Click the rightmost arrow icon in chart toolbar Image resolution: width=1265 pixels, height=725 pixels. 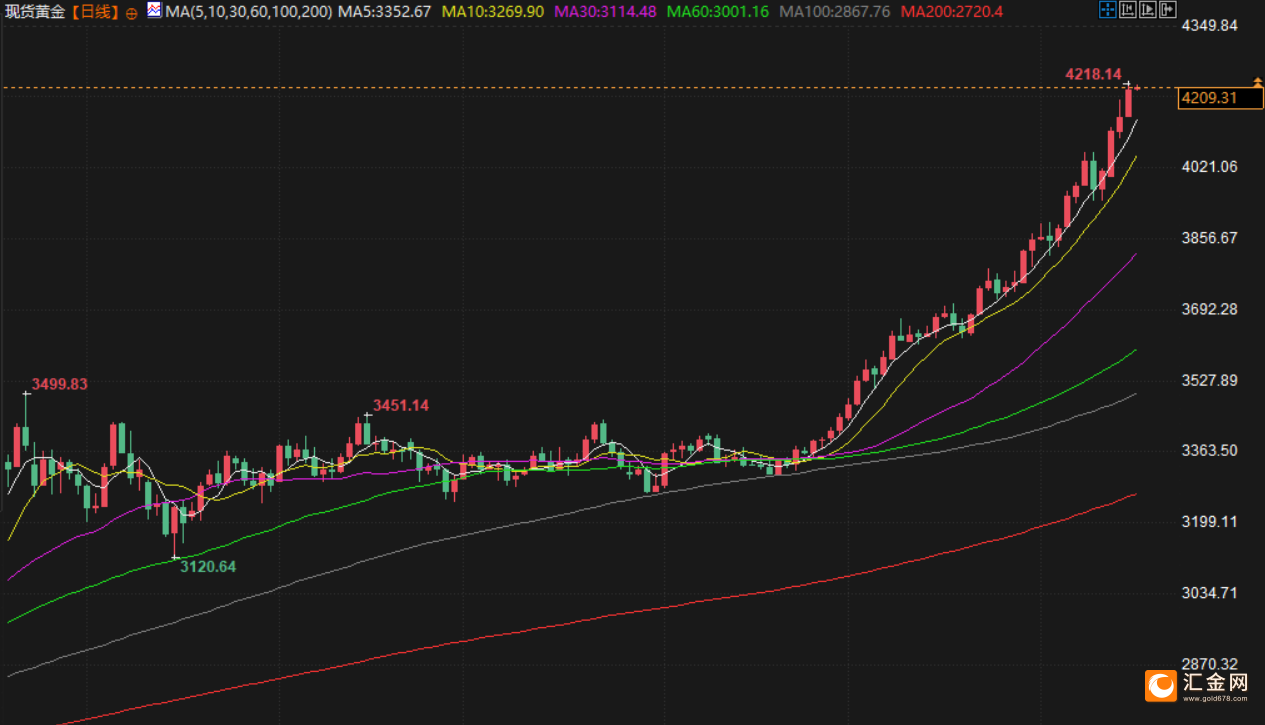(1168, 10)
